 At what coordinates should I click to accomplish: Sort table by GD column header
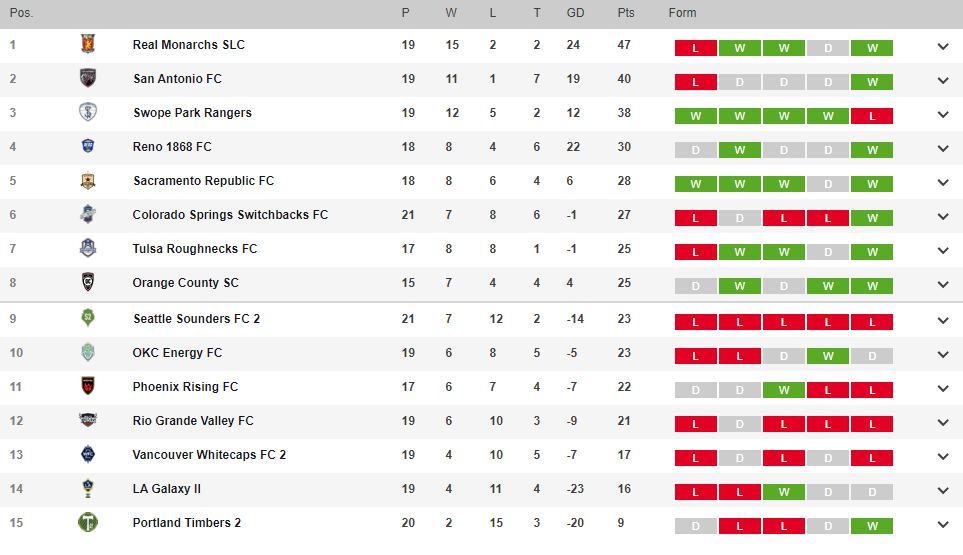click(575, 13)
